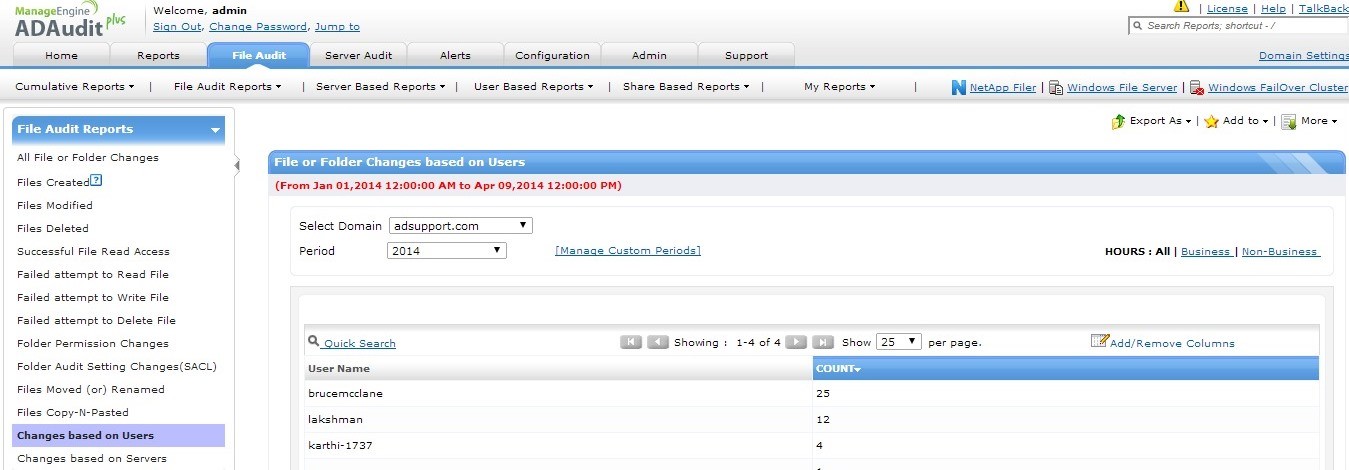The height and width of the screenshot is (470, 1349).
Task: Click the Quick Search magnifier icon
Action: click(313, 342)
